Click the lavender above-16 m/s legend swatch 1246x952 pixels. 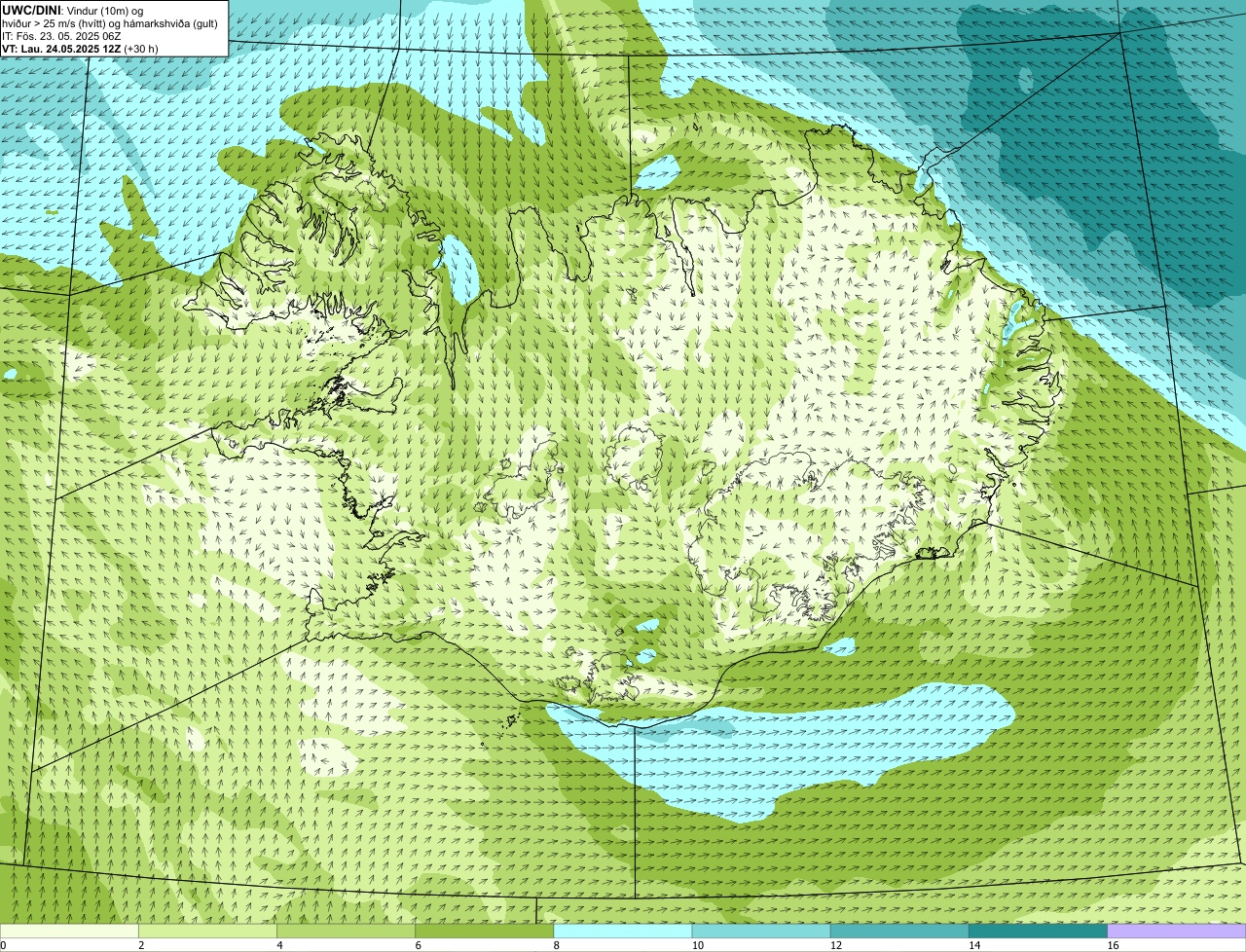pos(1177,931)
